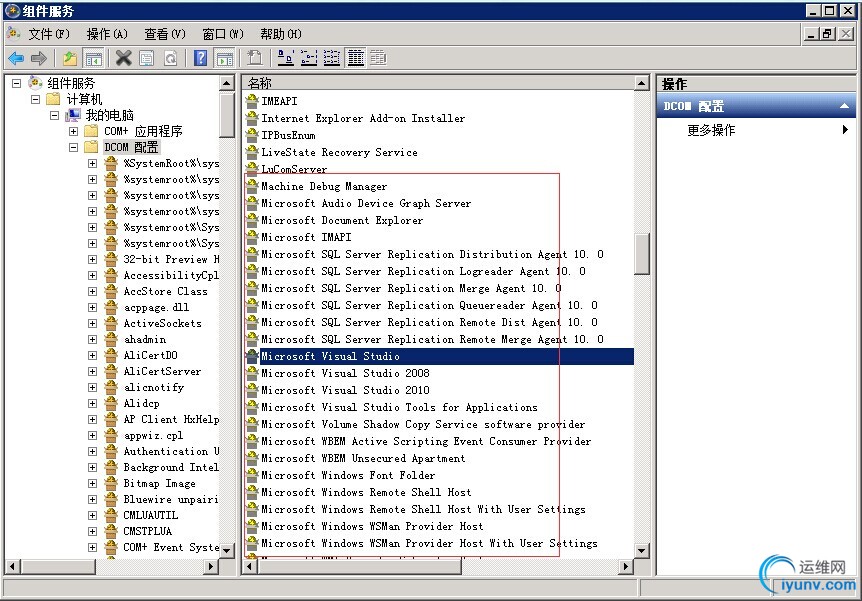Select LiveState Recovery Service item
Screen dimensions: 862x601
click(339, 152)
